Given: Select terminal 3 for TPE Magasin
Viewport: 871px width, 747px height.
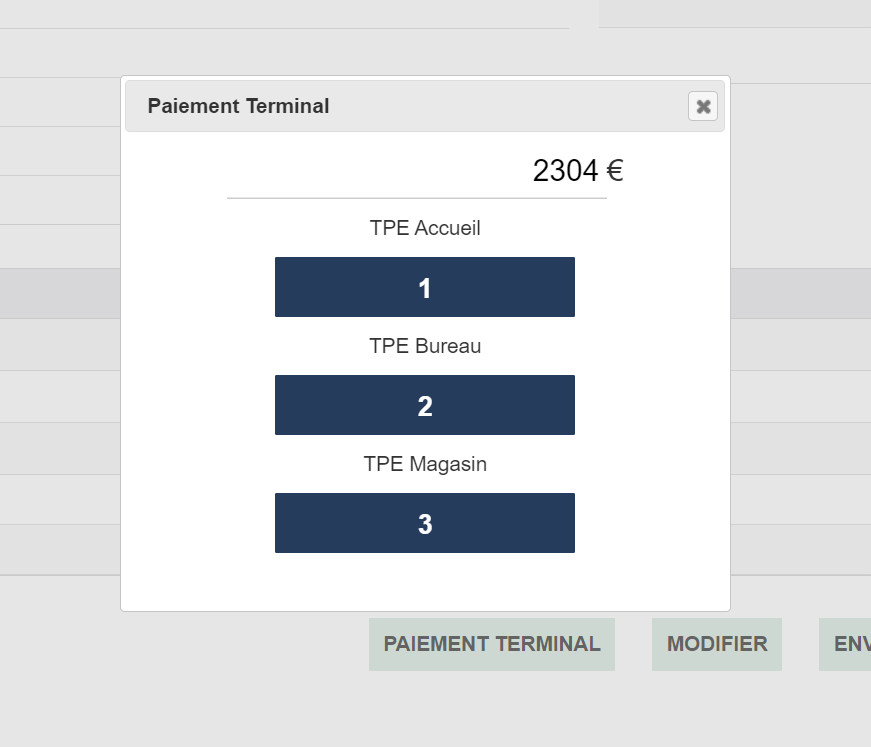Looking at the screenshot, I should coord(424,524).
